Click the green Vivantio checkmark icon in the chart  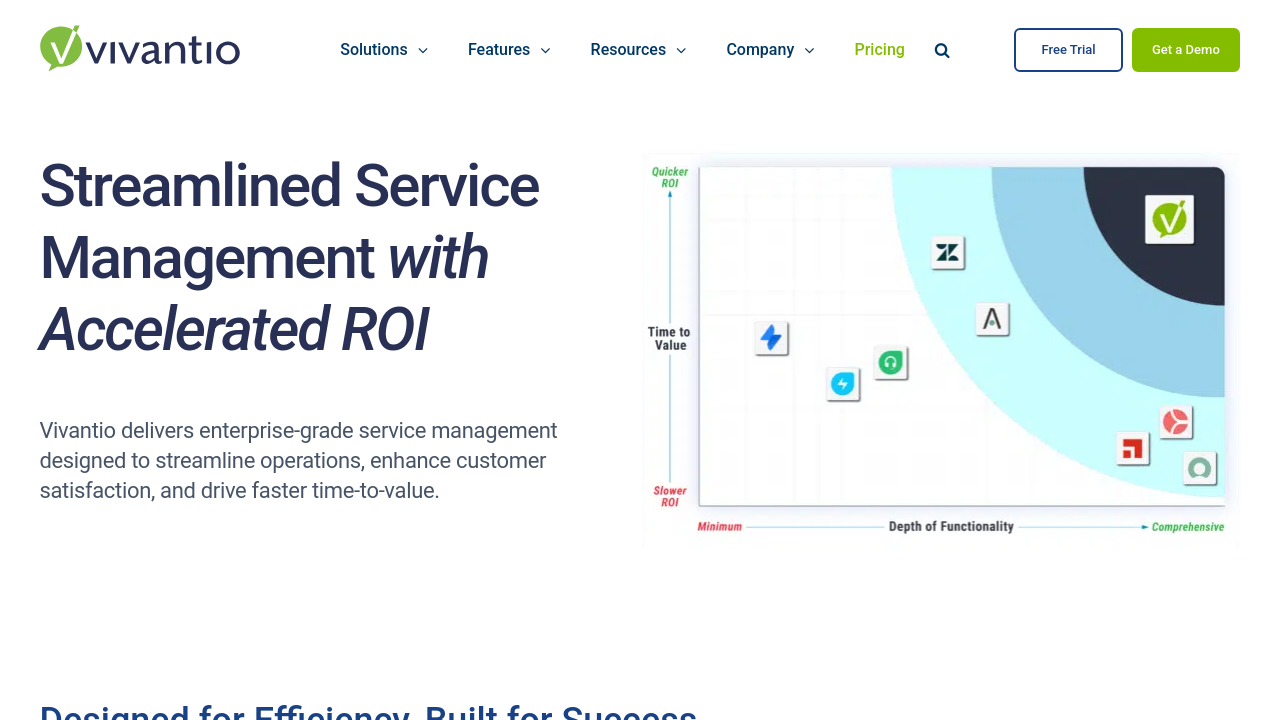tap(1169, 219)
